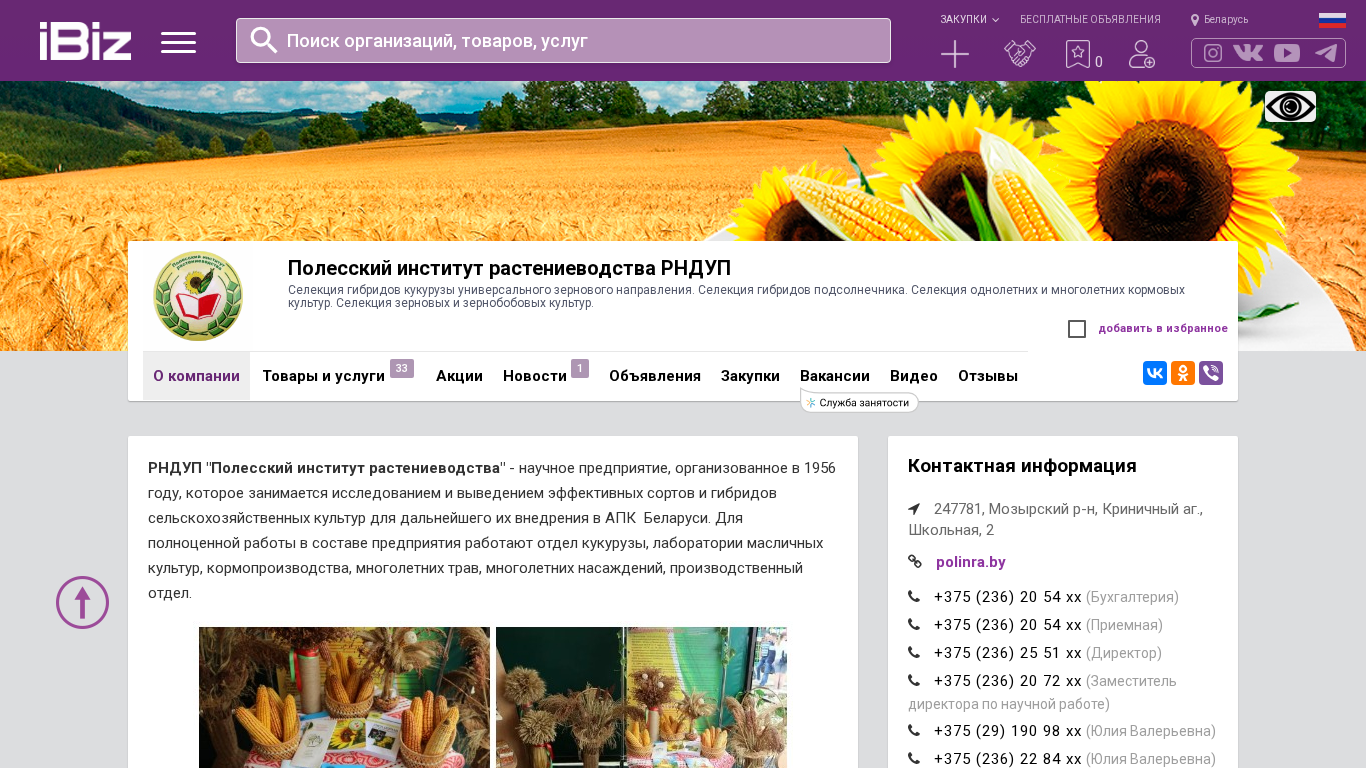Click company title 'Полесский институт растениеводства РНДУП'
1366x768 pixels.
click(510, 268)
